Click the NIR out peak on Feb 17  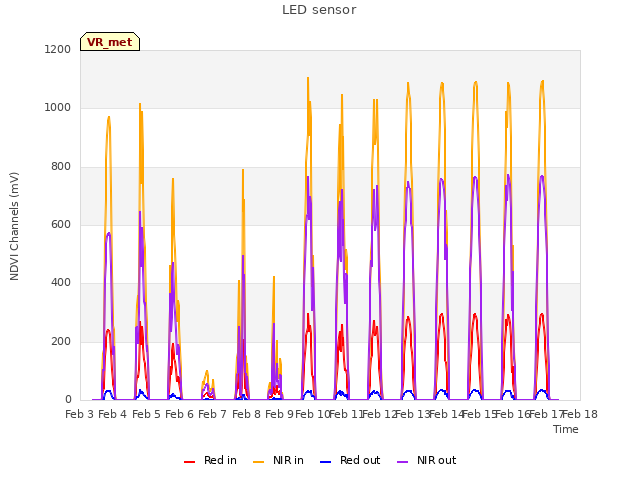pos(542,176)
